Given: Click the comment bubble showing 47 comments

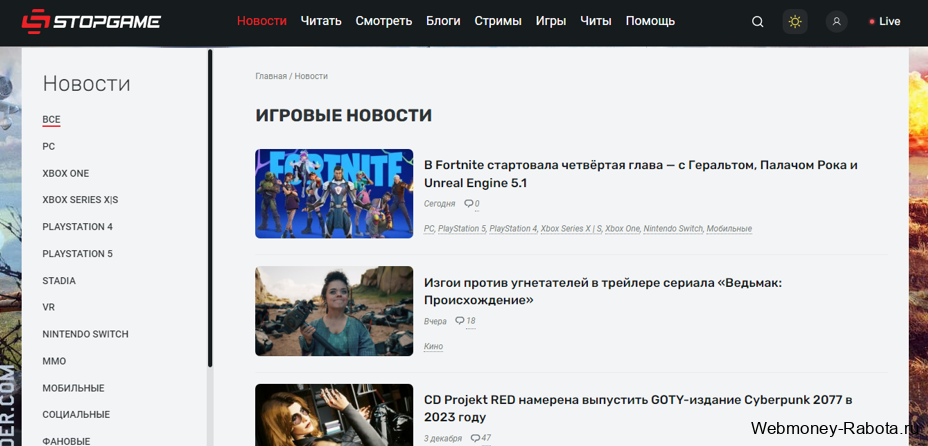Looking at the screenshot, I should pos(481,438).
